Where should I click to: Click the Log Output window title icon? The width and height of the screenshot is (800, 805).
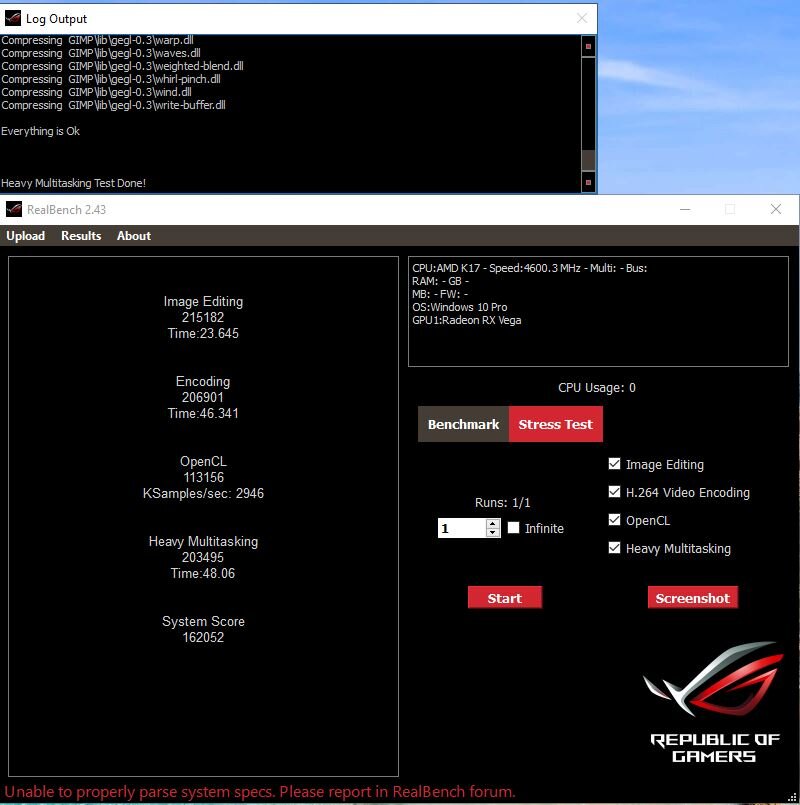click(x=13, y=18)
